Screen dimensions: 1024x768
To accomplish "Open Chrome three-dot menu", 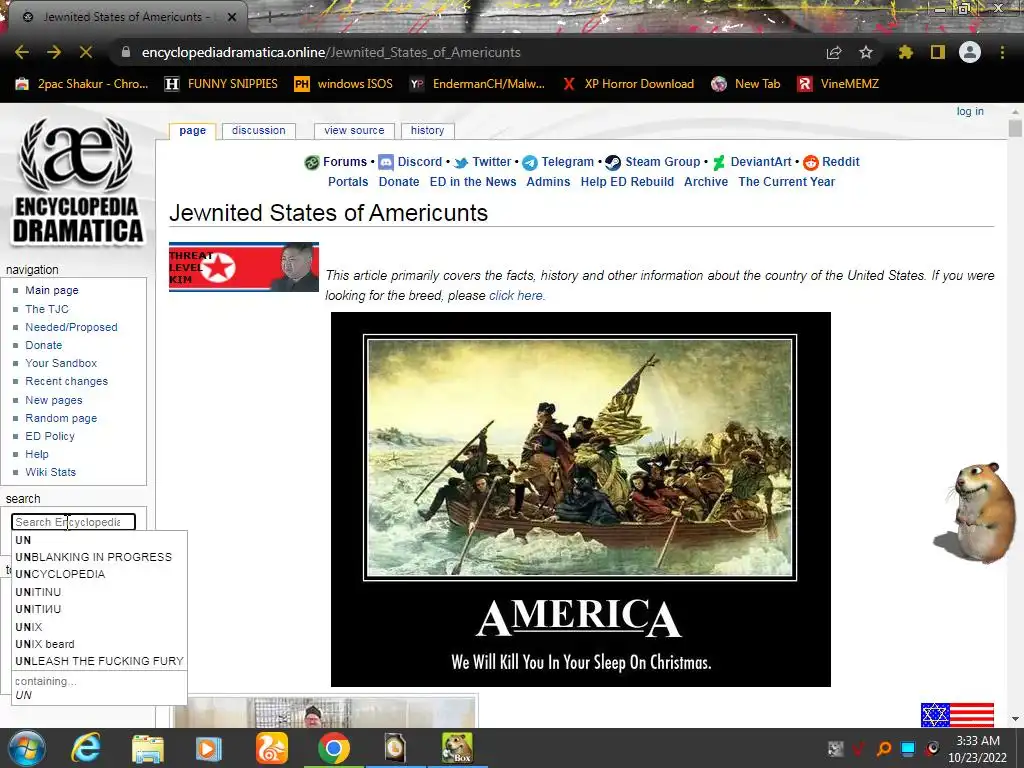I will (1002, 52).
